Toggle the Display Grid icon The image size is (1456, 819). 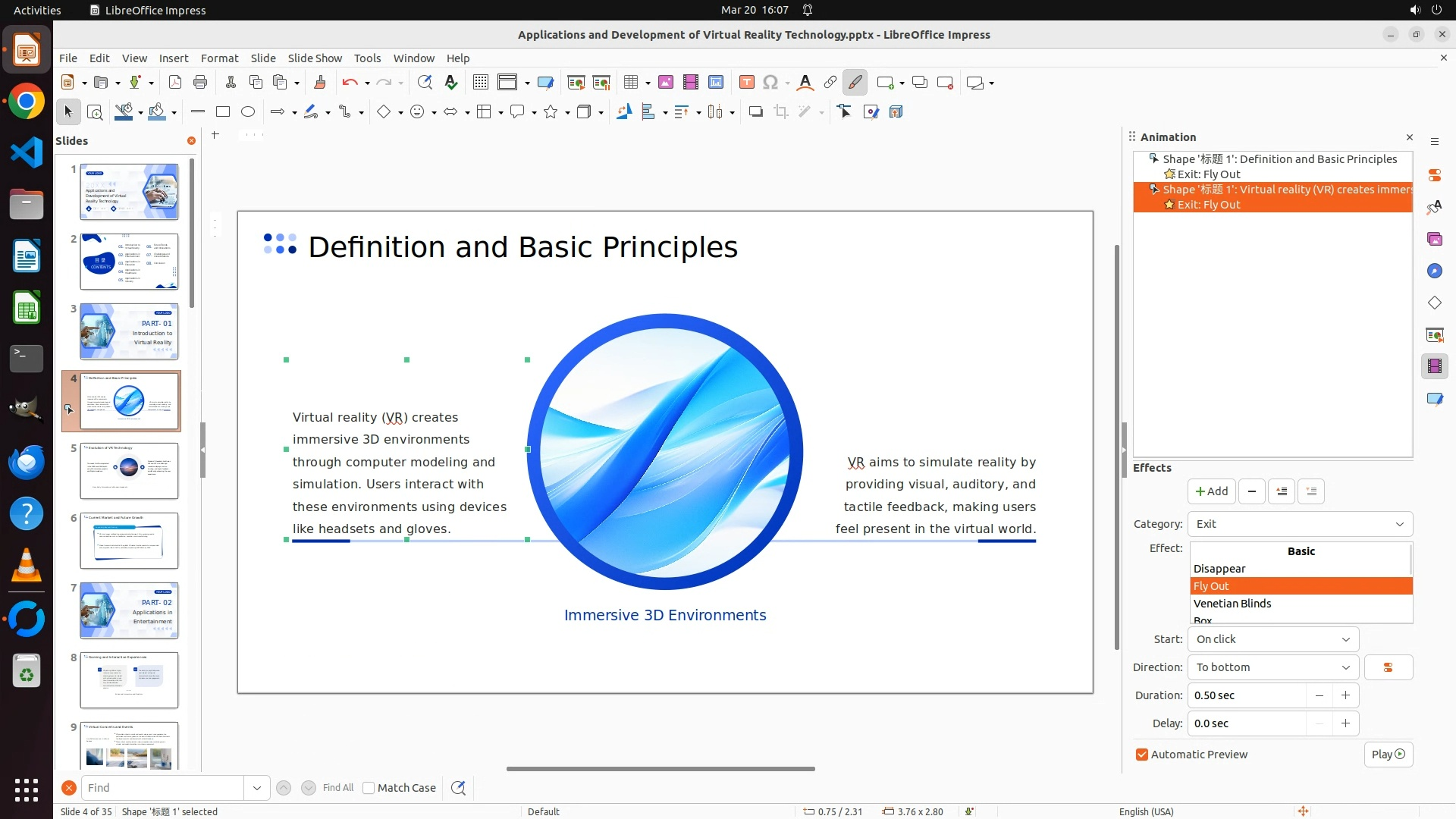click(x=481, y=83)
